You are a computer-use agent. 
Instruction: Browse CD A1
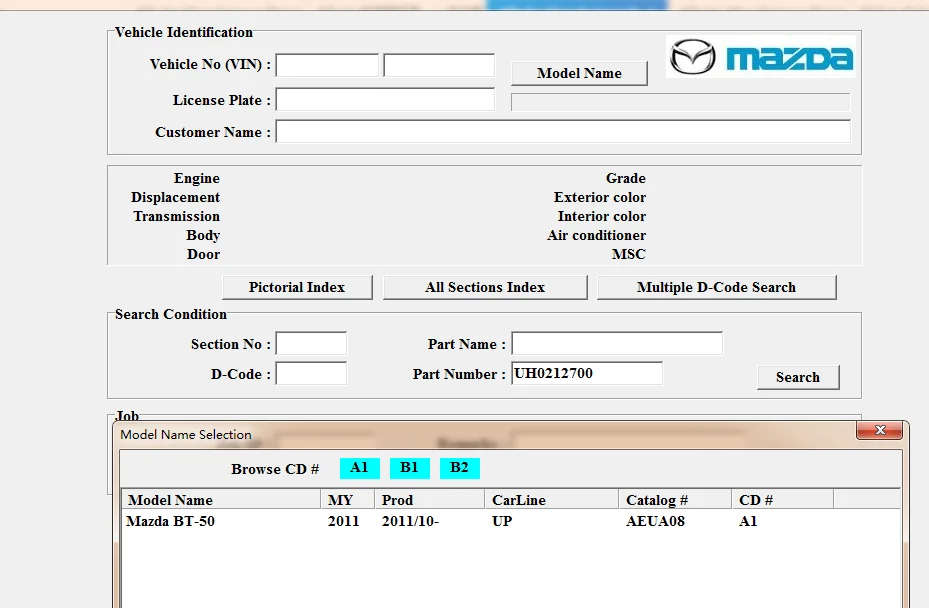(359, 468)
